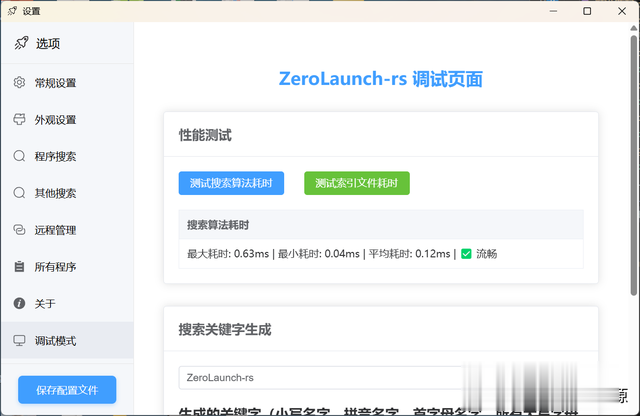Click the 流畅 status label
Screen dimensions: 640x416
click(x=487, y=254)
